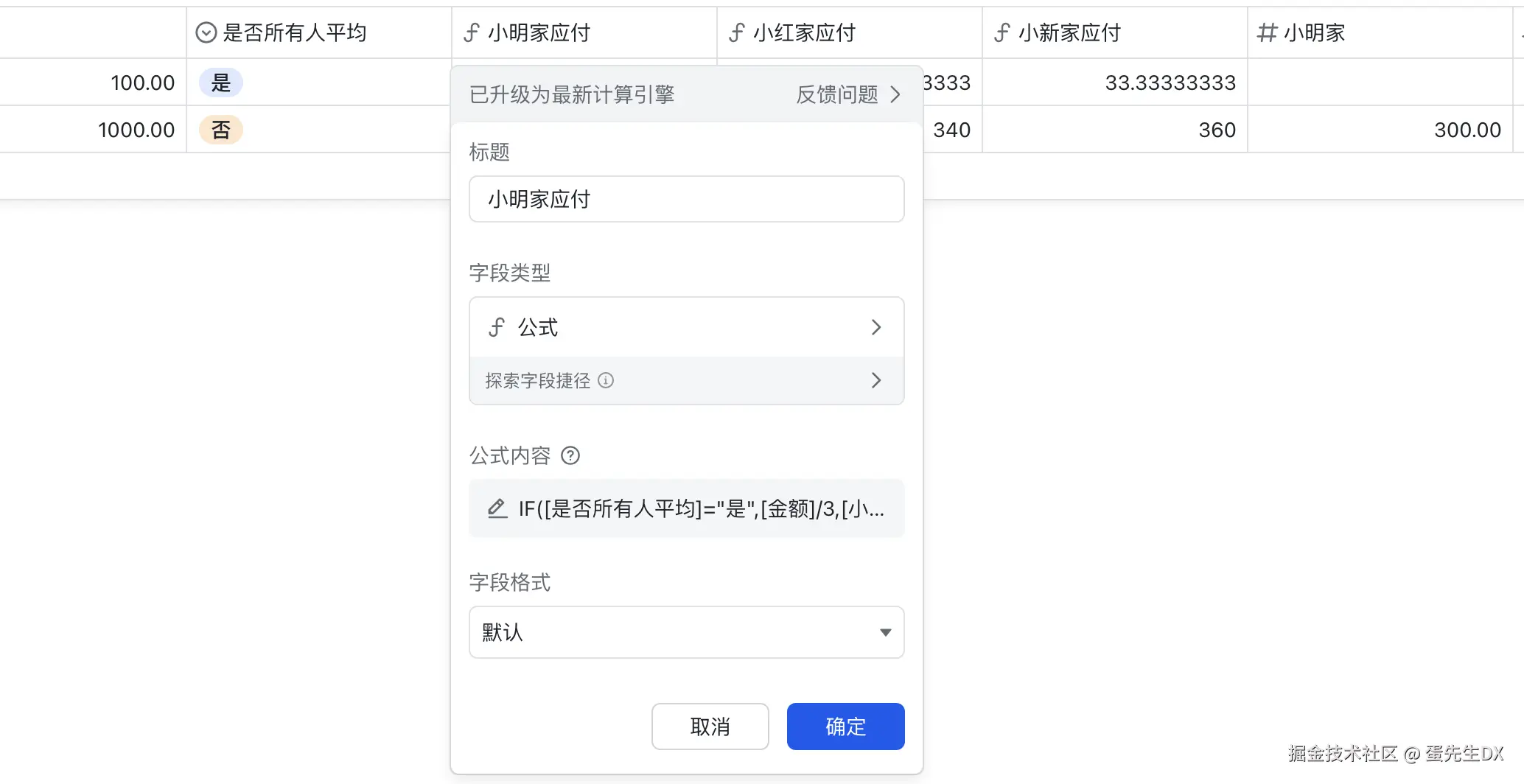
Task: Click the formula icon in 小新家应付 header
Action: pos(1002,32)
